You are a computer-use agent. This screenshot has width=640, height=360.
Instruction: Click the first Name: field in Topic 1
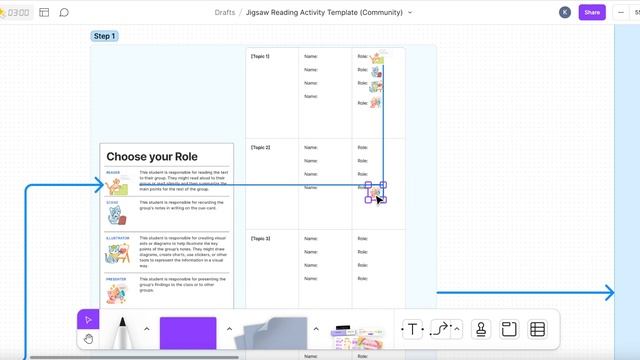coord(311,56)
